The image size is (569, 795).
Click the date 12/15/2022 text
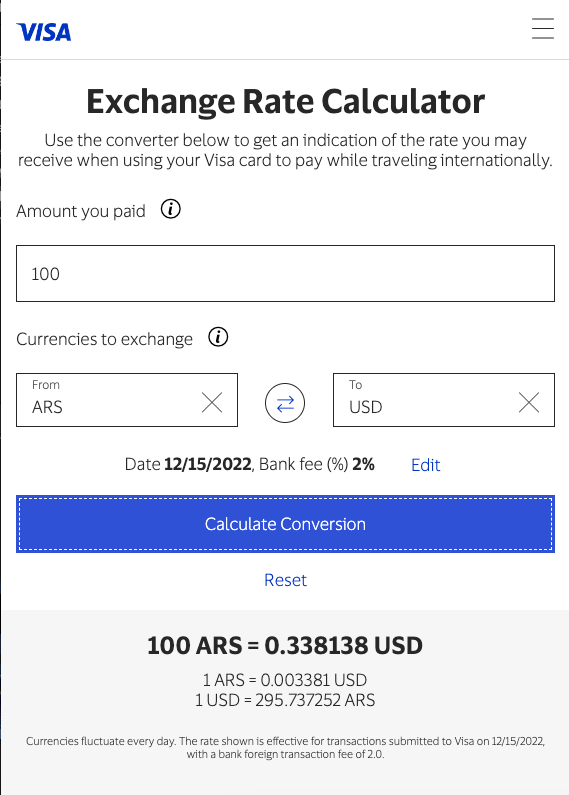click(x=208, y=464)
